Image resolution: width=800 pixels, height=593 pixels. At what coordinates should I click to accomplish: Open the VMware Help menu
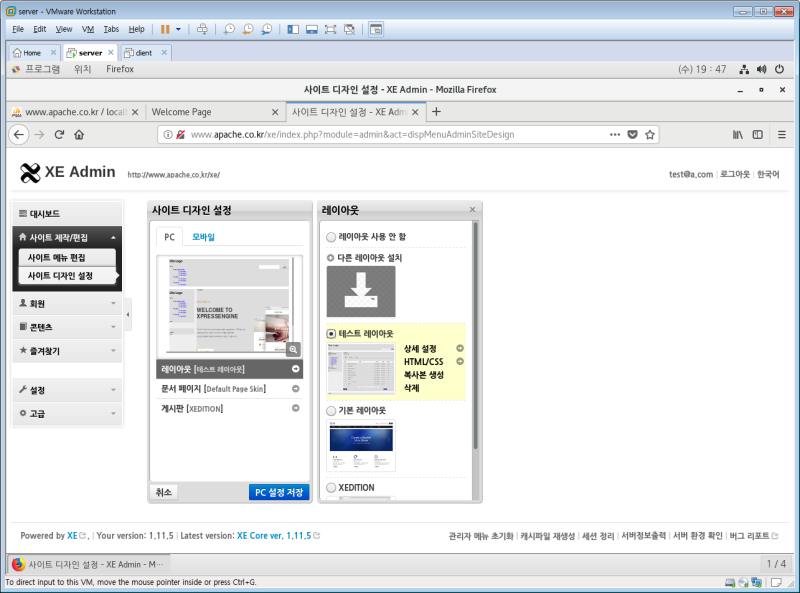[136, 29]
